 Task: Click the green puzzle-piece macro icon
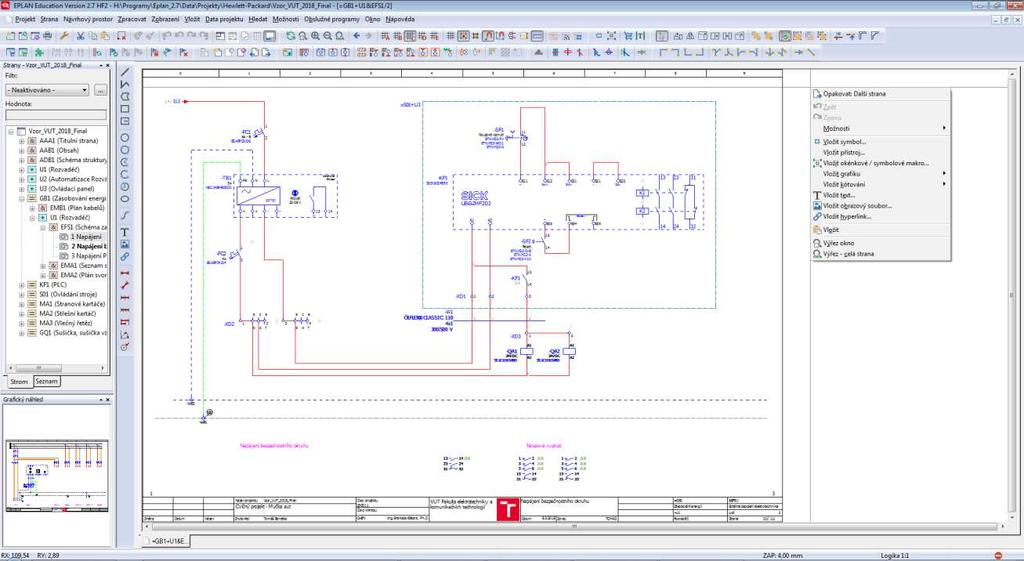pyautogui.click(x=39, y=52)
